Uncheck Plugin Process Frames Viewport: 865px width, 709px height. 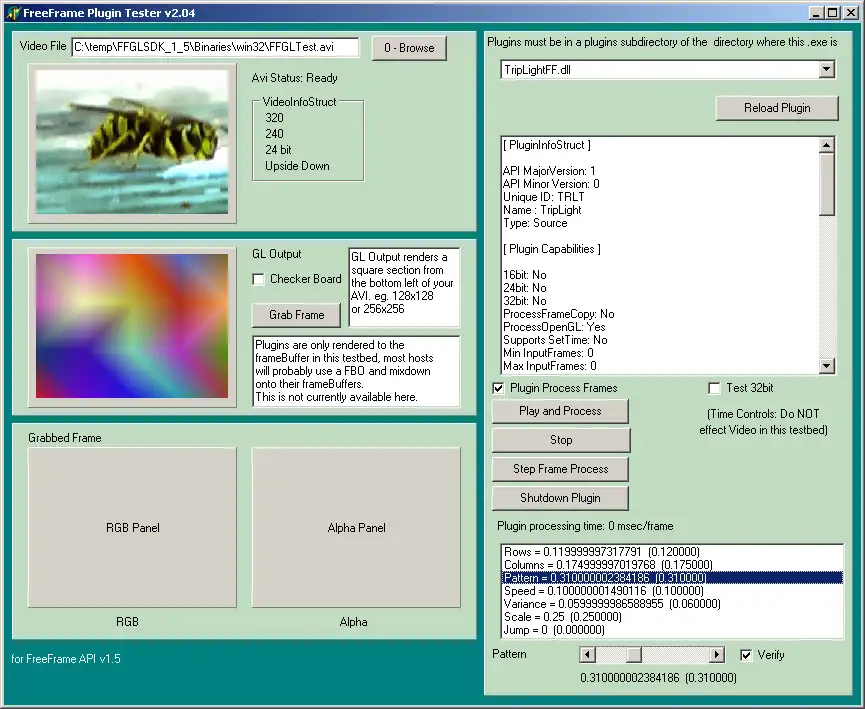497,388
